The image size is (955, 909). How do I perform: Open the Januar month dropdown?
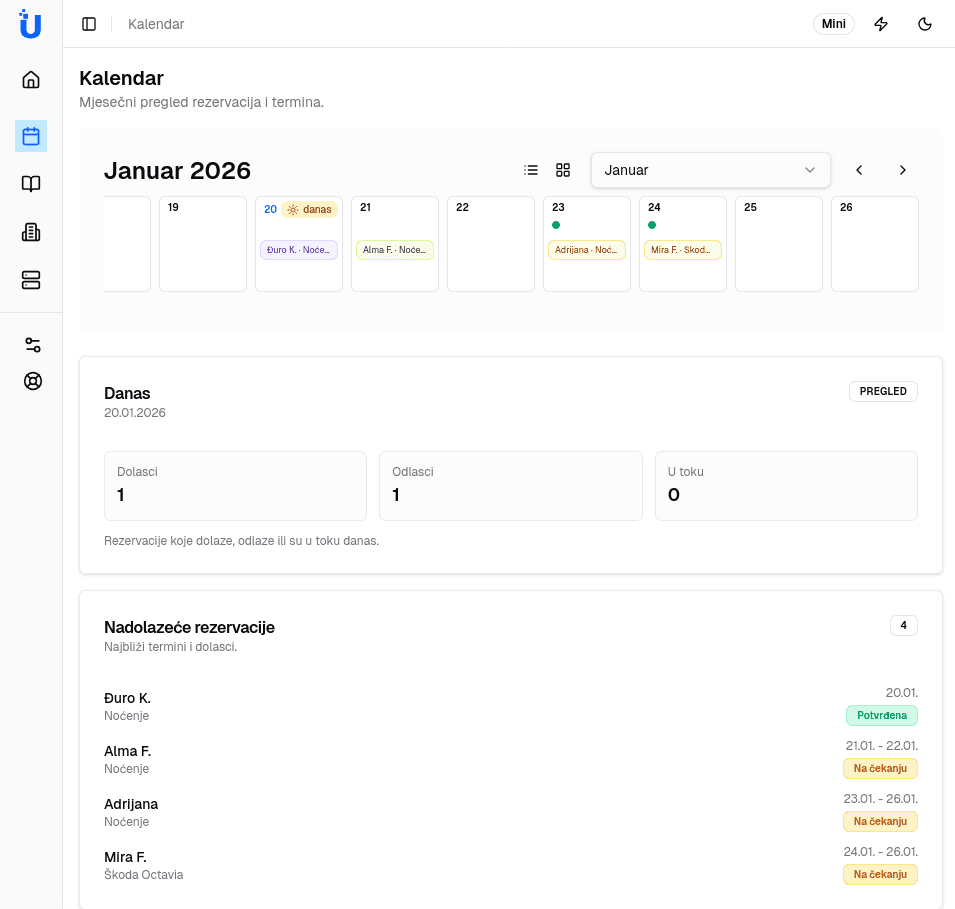710,170
